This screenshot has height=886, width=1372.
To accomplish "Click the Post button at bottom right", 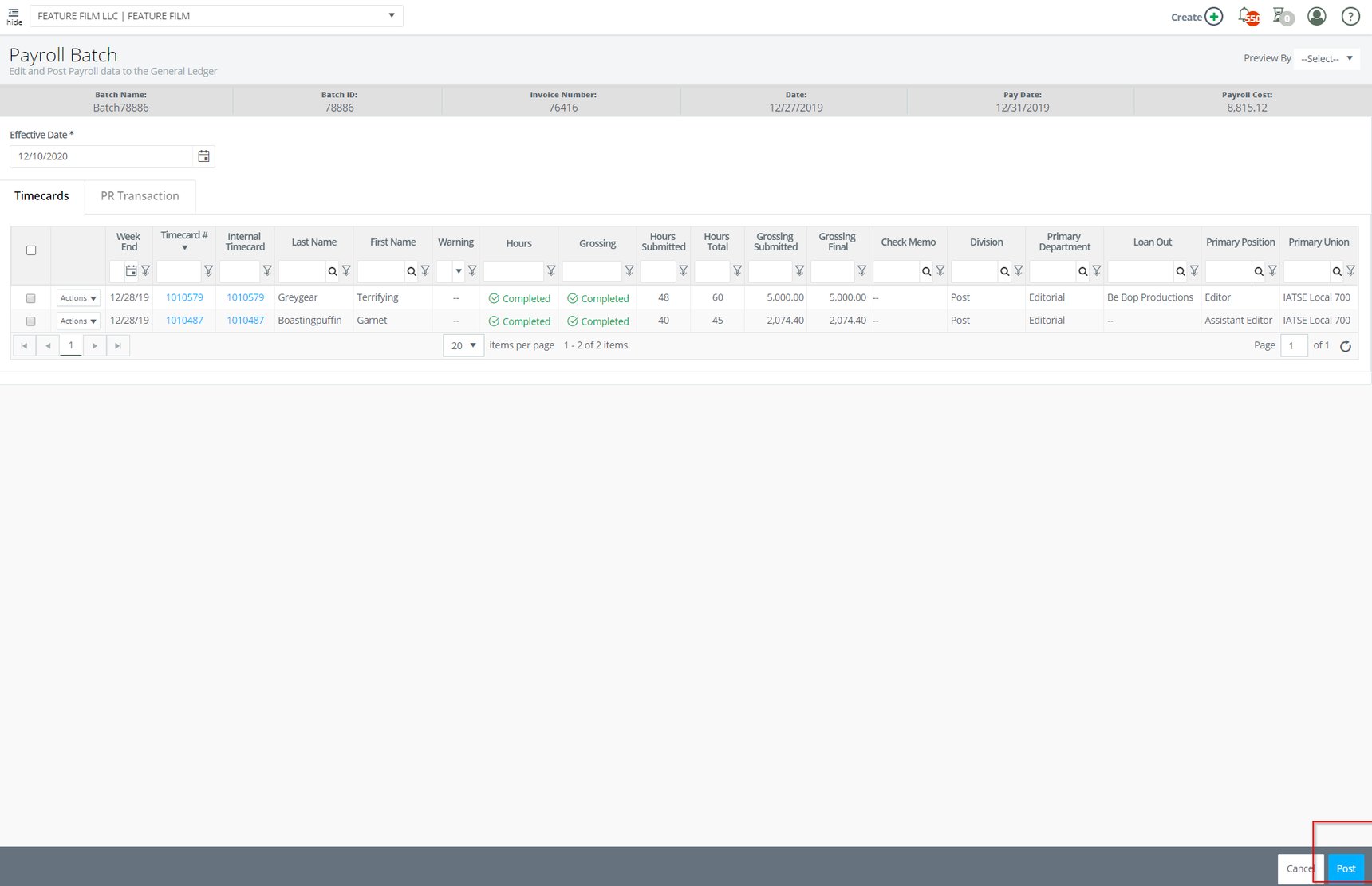I will point(1346,868).
